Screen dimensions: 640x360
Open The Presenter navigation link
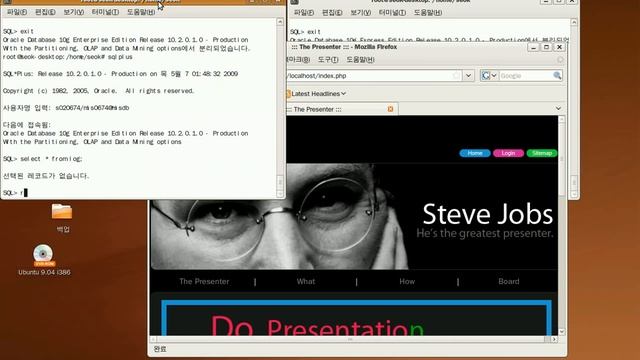(204, 281)
